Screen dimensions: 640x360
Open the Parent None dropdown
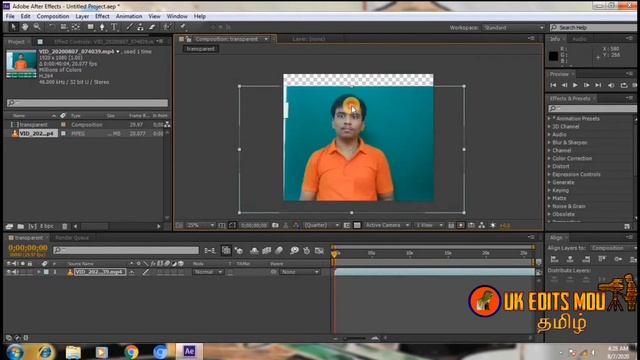coord(300,272)
